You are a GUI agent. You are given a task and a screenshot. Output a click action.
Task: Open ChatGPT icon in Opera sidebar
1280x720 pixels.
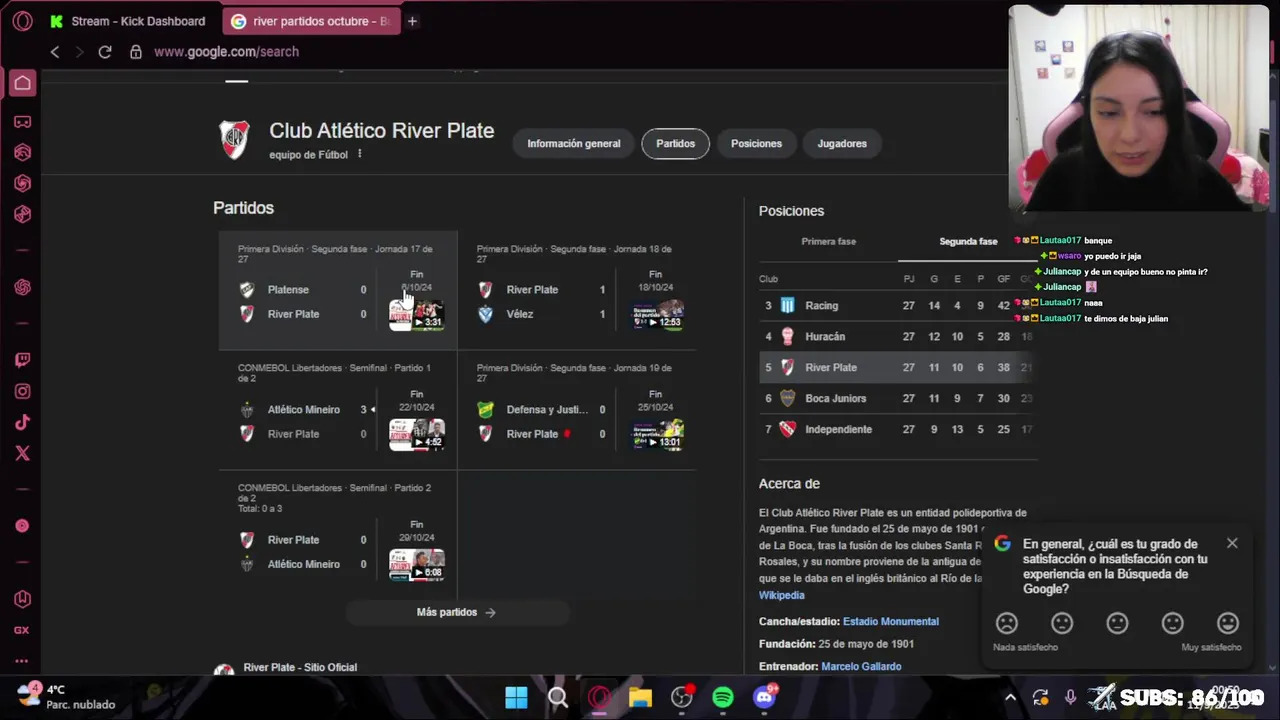tap(22, 287)
